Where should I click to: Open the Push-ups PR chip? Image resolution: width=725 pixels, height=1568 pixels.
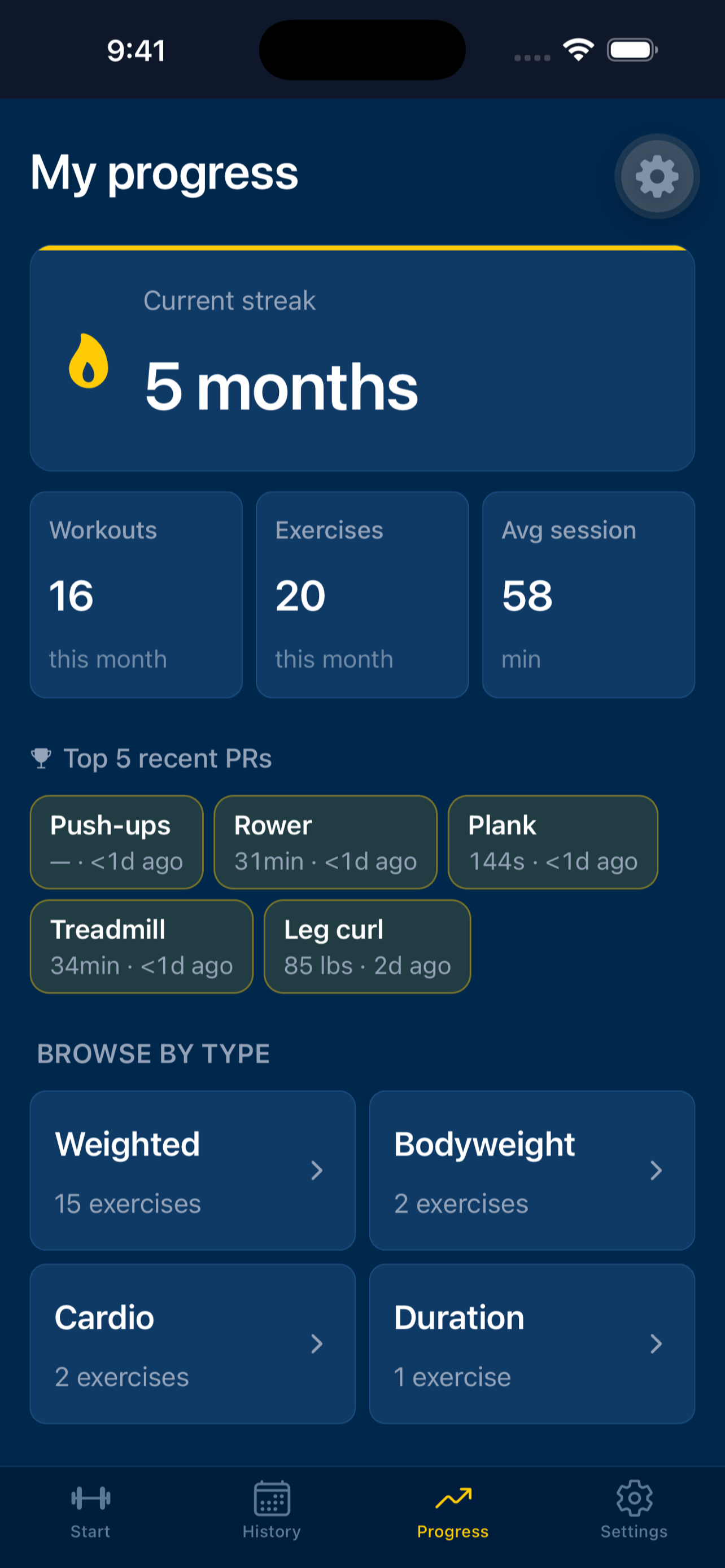click(116, 842)
